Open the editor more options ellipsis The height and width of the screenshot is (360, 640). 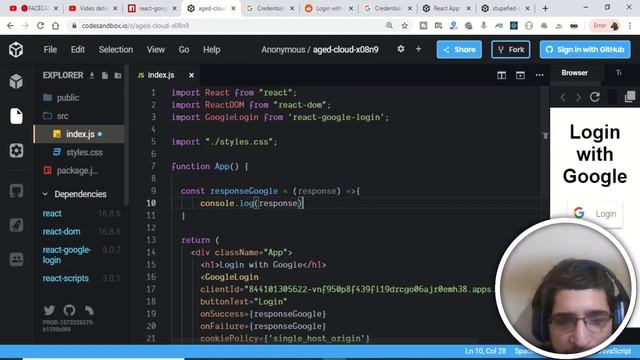(540, 76)
